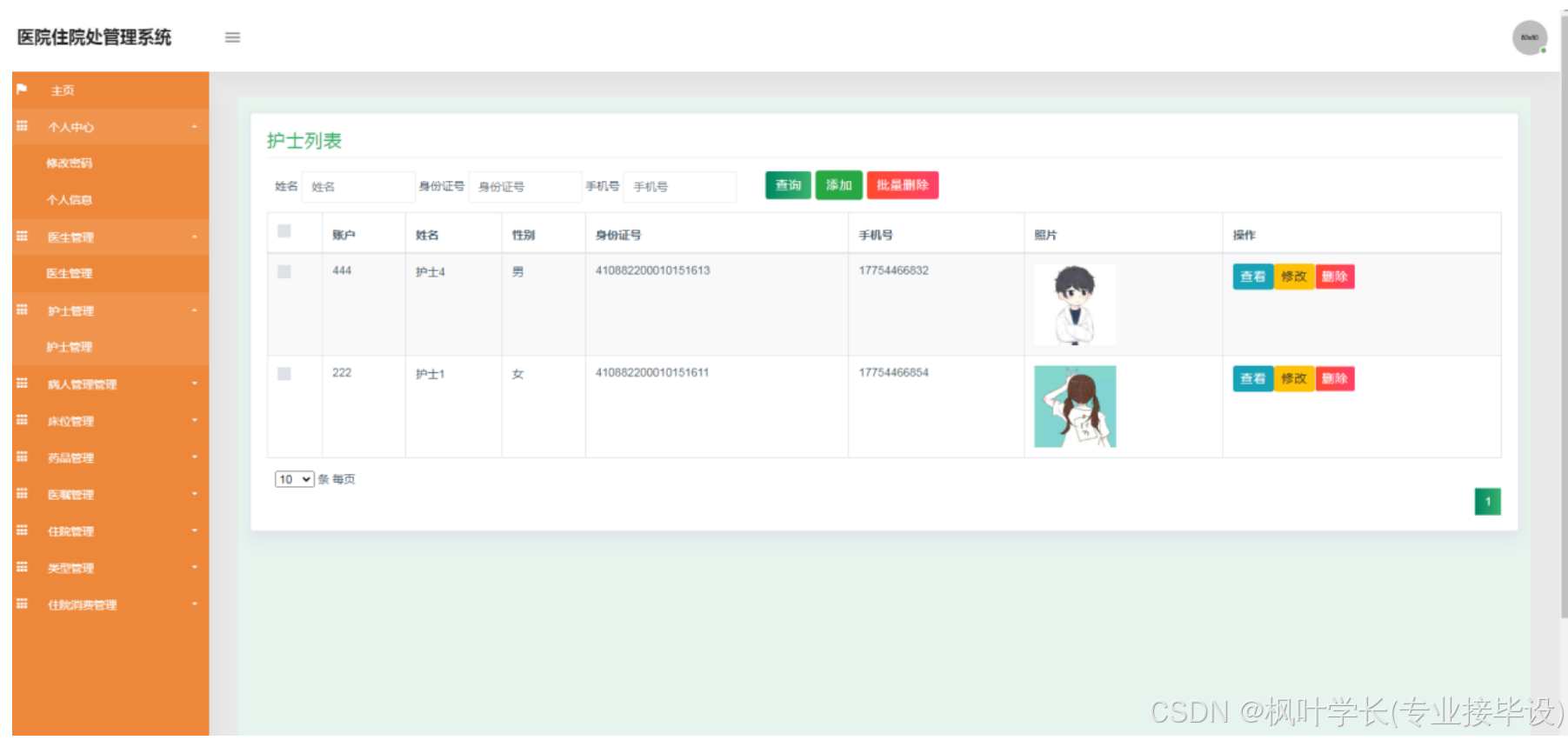The image size is (1568, 740).
Task: Click the green 查询 search button
Action: pyautogui.click(x=788, y=185)
